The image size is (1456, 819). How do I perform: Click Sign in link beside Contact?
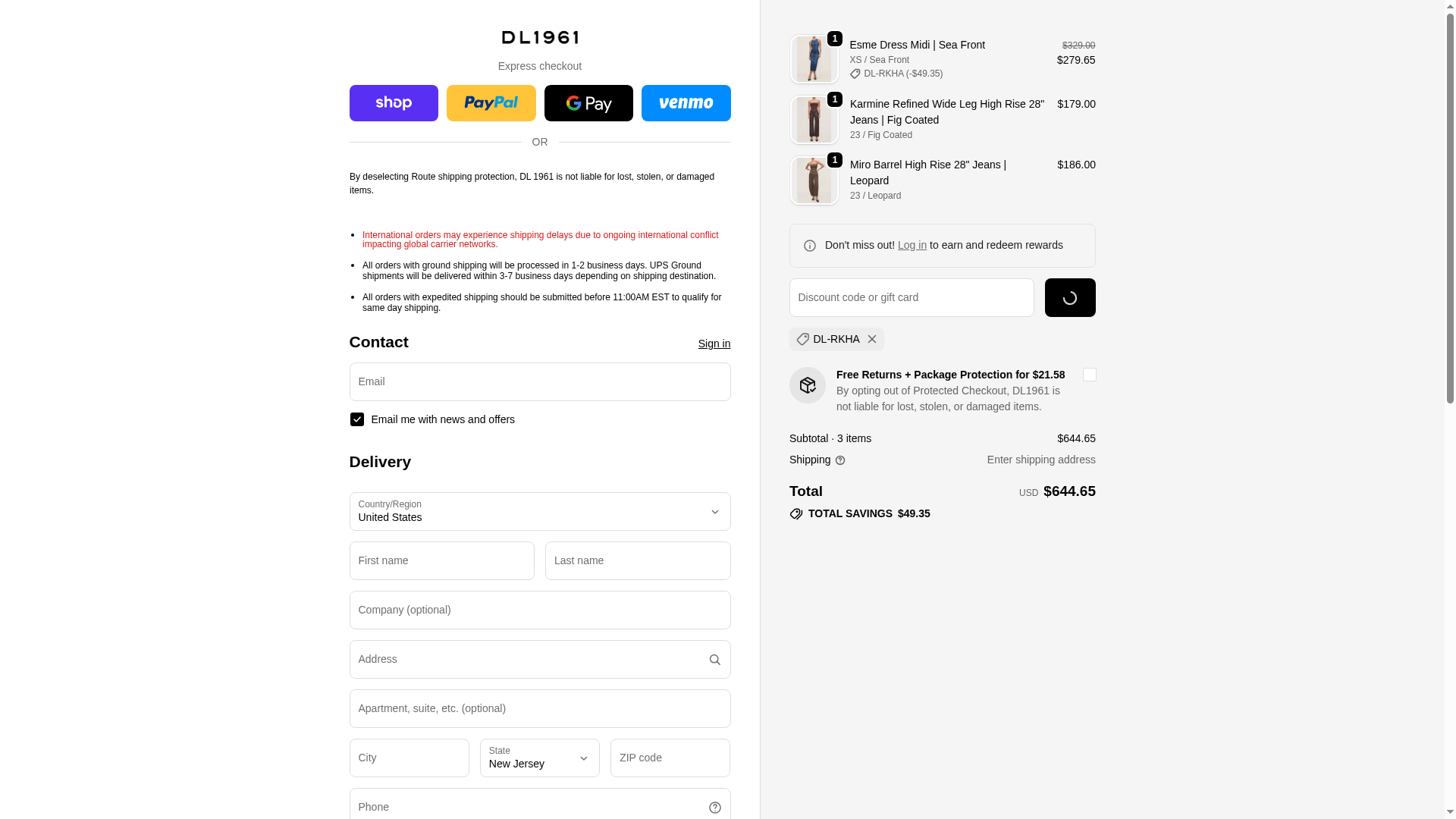point(714,344)
